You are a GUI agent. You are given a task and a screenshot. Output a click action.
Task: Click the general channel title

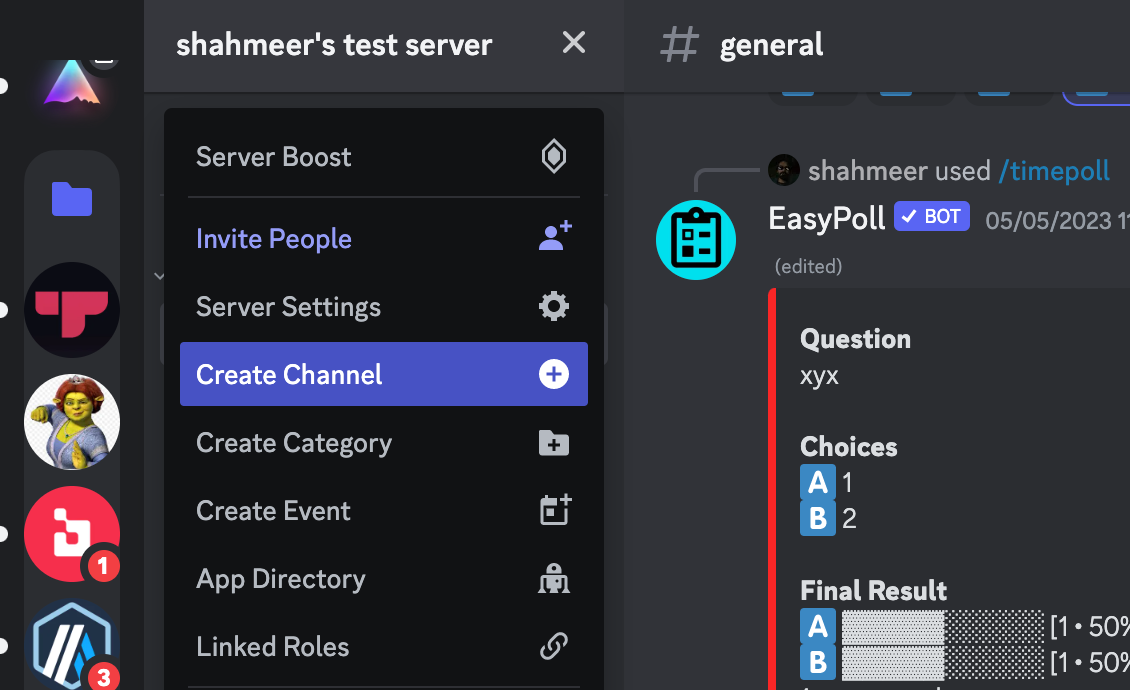(x=771, y=45)
